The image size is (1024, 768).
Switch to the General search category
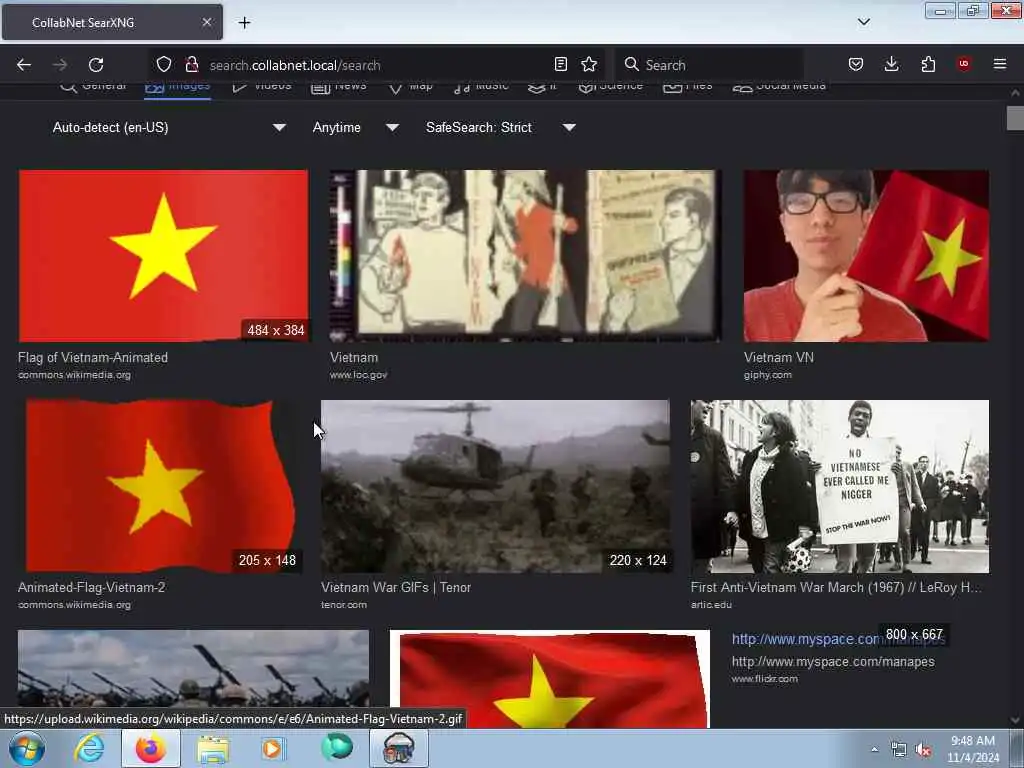93,86
